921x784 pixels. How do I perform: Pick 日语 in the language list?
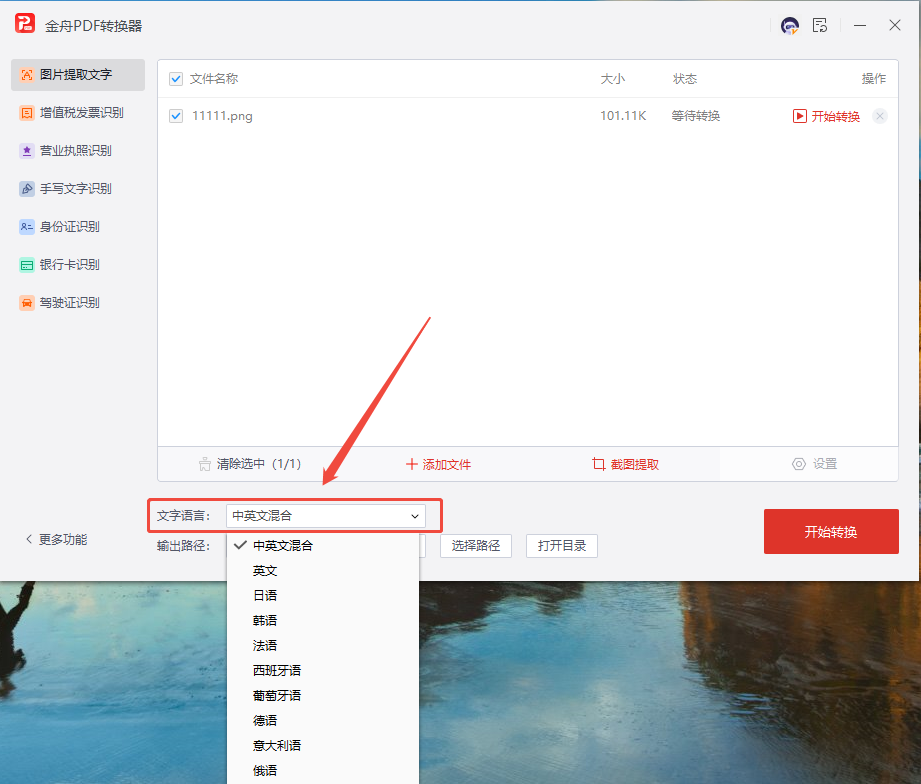click(265, 596)
